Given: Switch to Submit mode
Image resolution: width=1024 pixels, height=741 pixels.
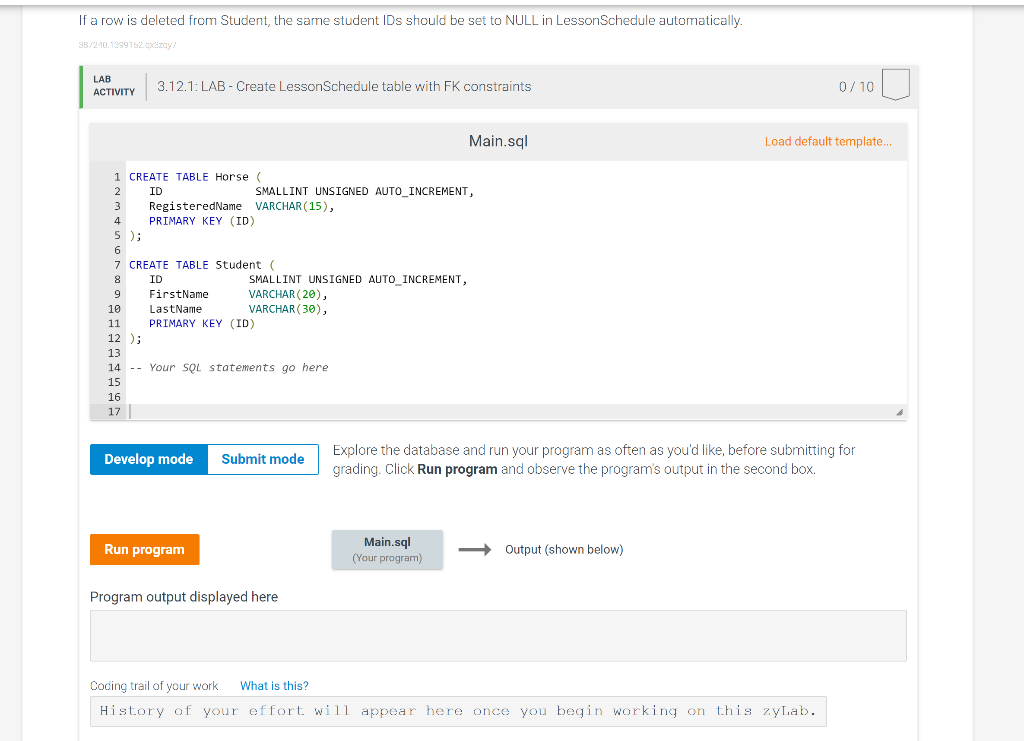Looking at the screenshot, I should [x=262, y=459].
